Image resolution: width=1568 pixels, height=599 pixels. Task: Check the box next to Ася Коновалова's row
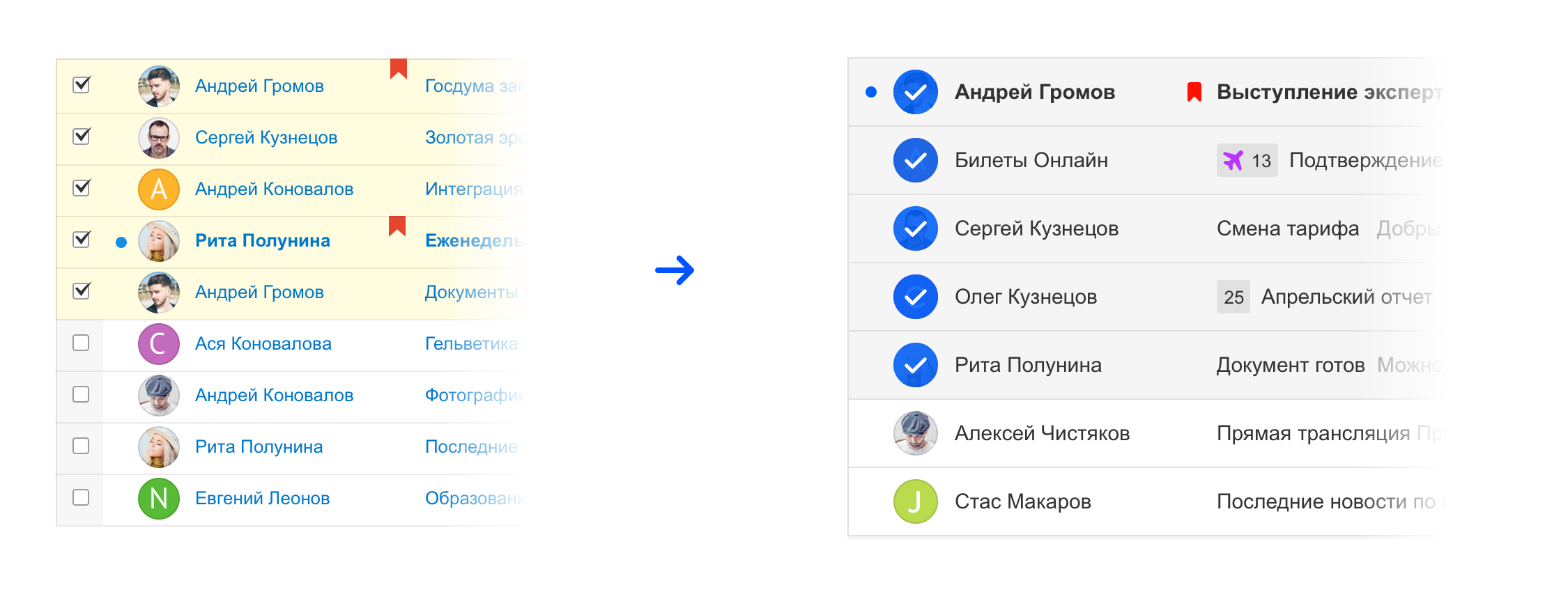(81, 343)
